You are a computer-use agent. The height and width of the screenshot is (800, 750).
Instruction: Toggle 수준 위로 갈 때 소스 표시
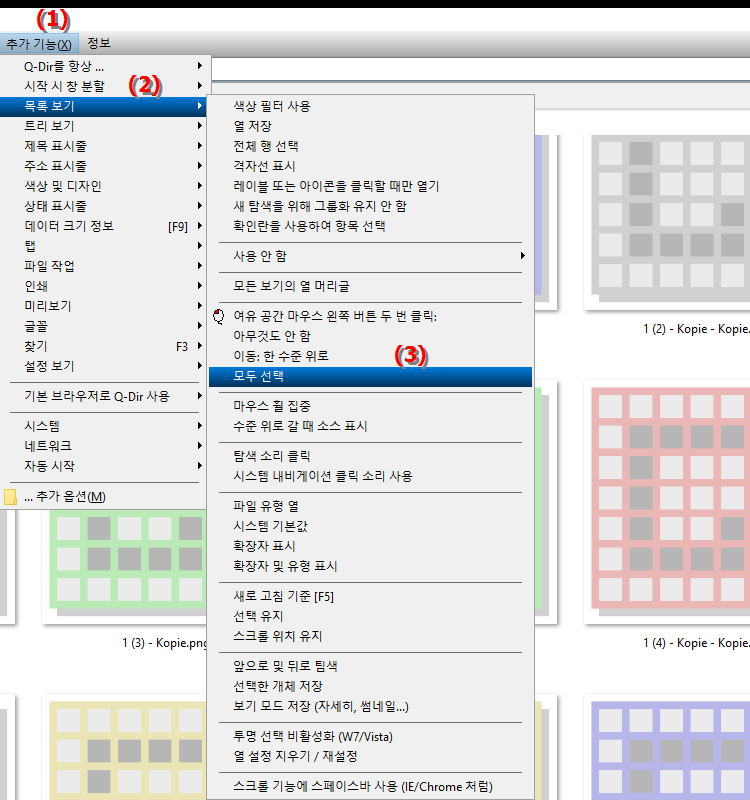pyautogui.click(x=370, y=426)
